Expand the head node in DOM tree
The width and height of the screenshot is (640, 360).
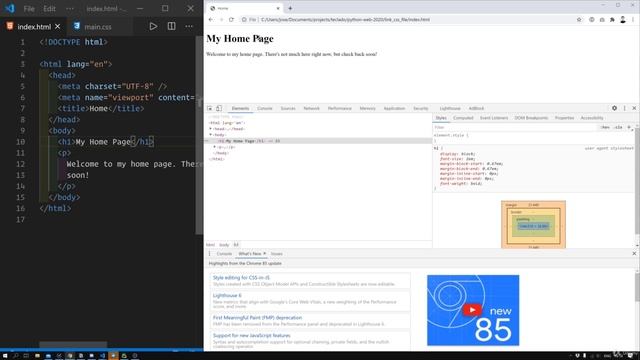pos(211,129)
